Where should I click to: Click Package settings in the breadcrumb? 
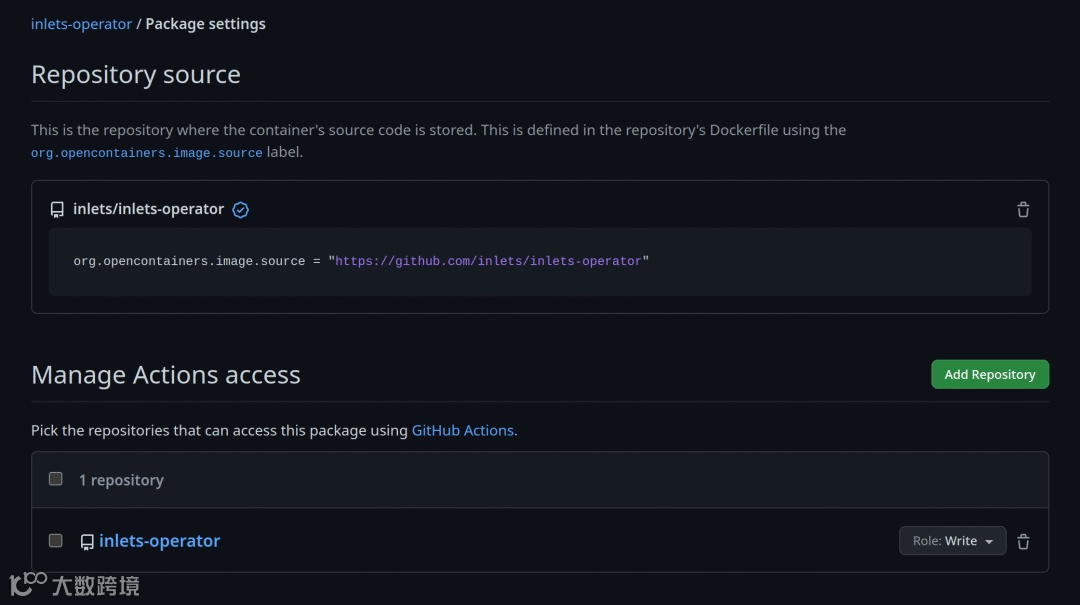click(x=205, y=24)
